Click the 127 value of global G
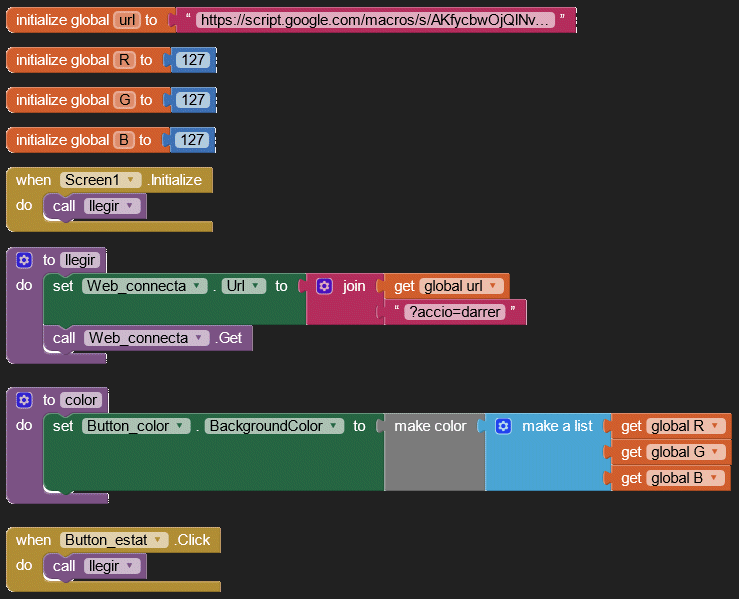The height and width of the screenshot is (599, 739). point(192,100)
